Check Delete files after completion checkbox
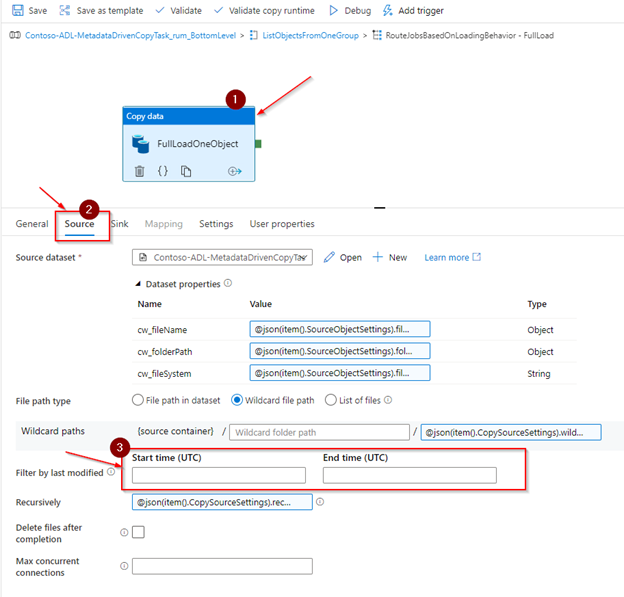The image size is (624, 597). coord(138,532)
